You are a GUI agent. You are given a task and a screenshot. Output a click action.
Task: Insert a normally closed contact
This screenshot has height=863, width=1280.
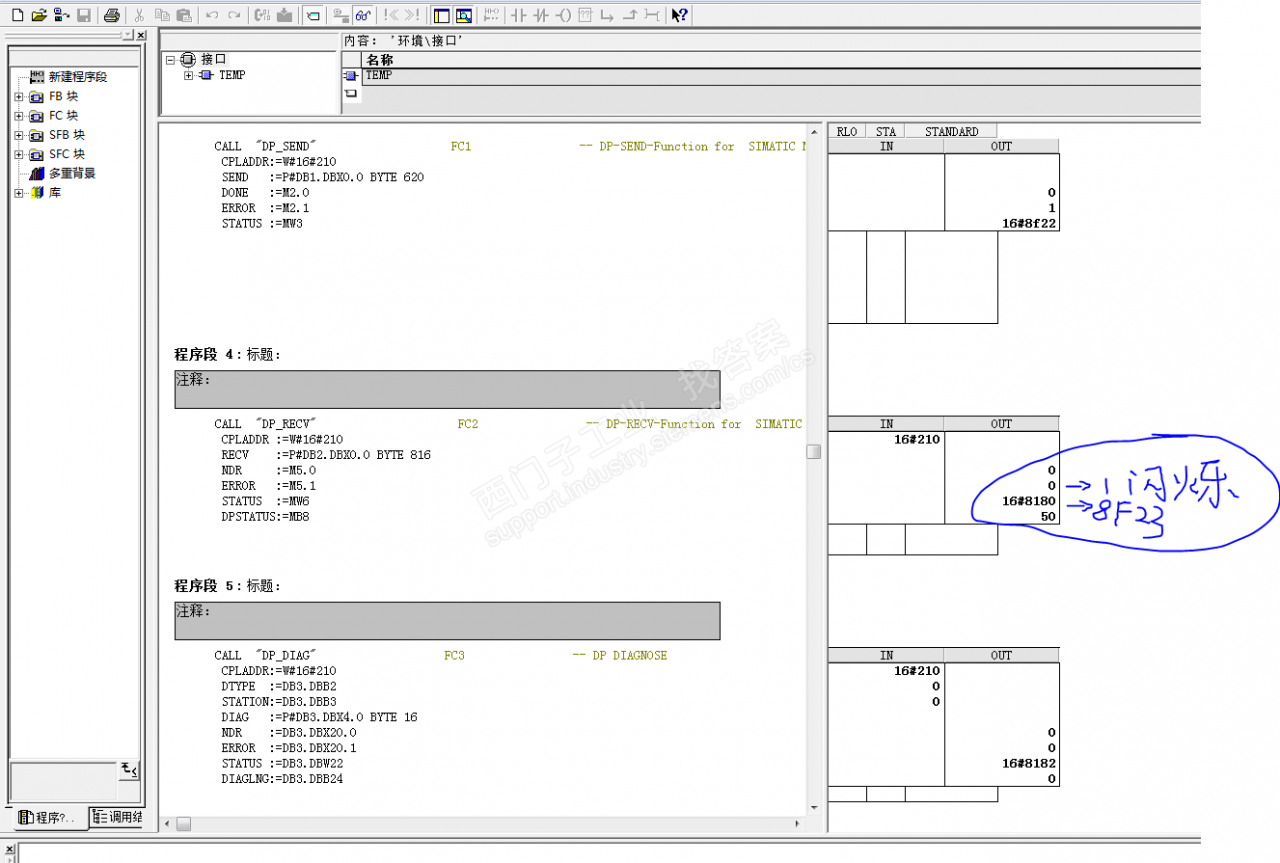(x=541, y=15)
